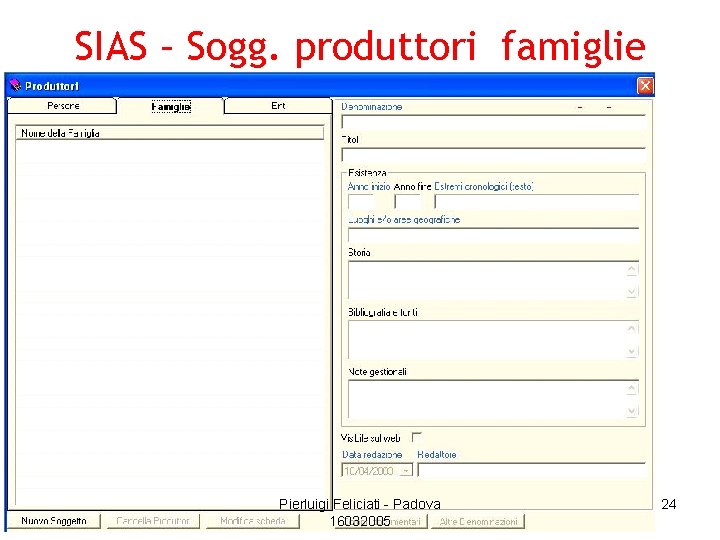The width and height of the screenshot is (720, 540).
Task: Down arrow of Note gestionali scrollbar
Action: (632, 411)
